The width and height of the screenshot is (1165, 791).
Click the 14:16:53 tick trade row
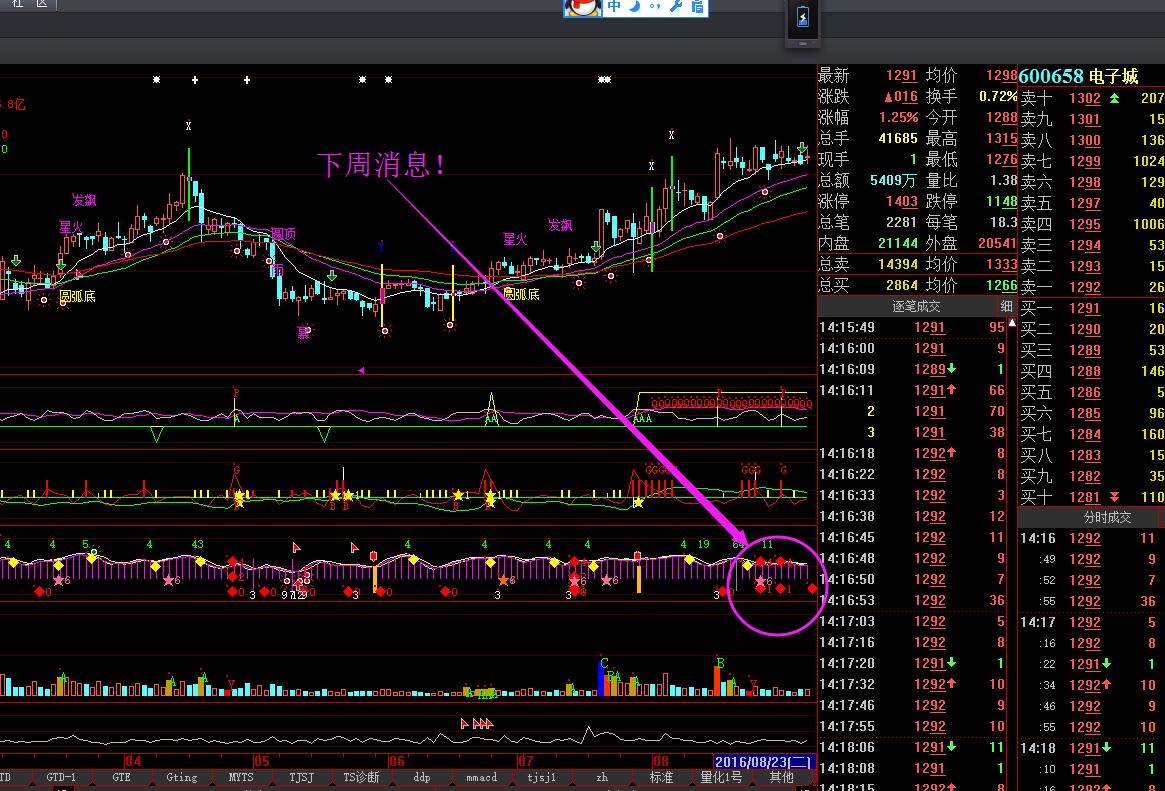(912, 600)
